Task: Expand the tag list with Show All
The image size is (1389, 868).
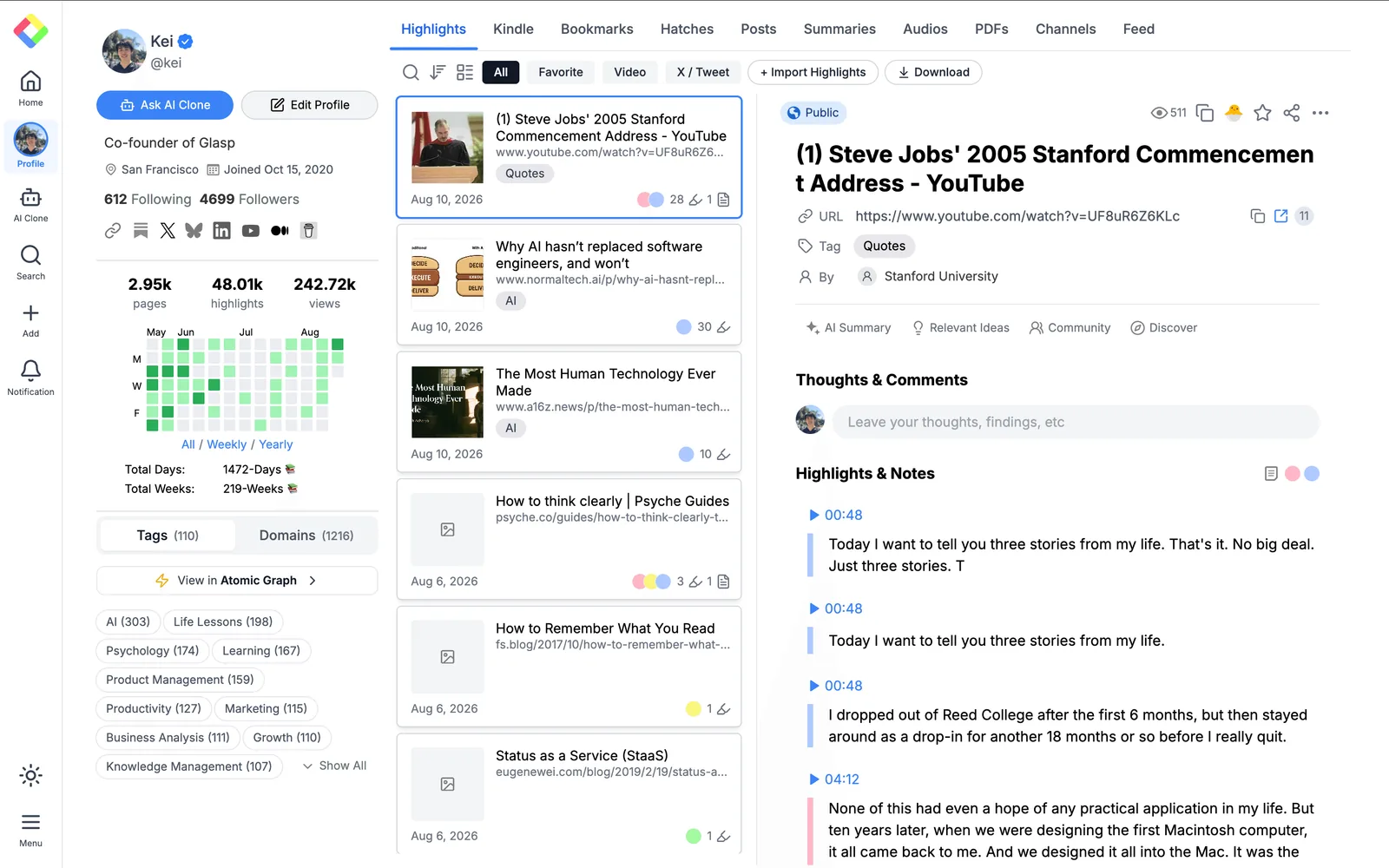Action: click(334, 766)
